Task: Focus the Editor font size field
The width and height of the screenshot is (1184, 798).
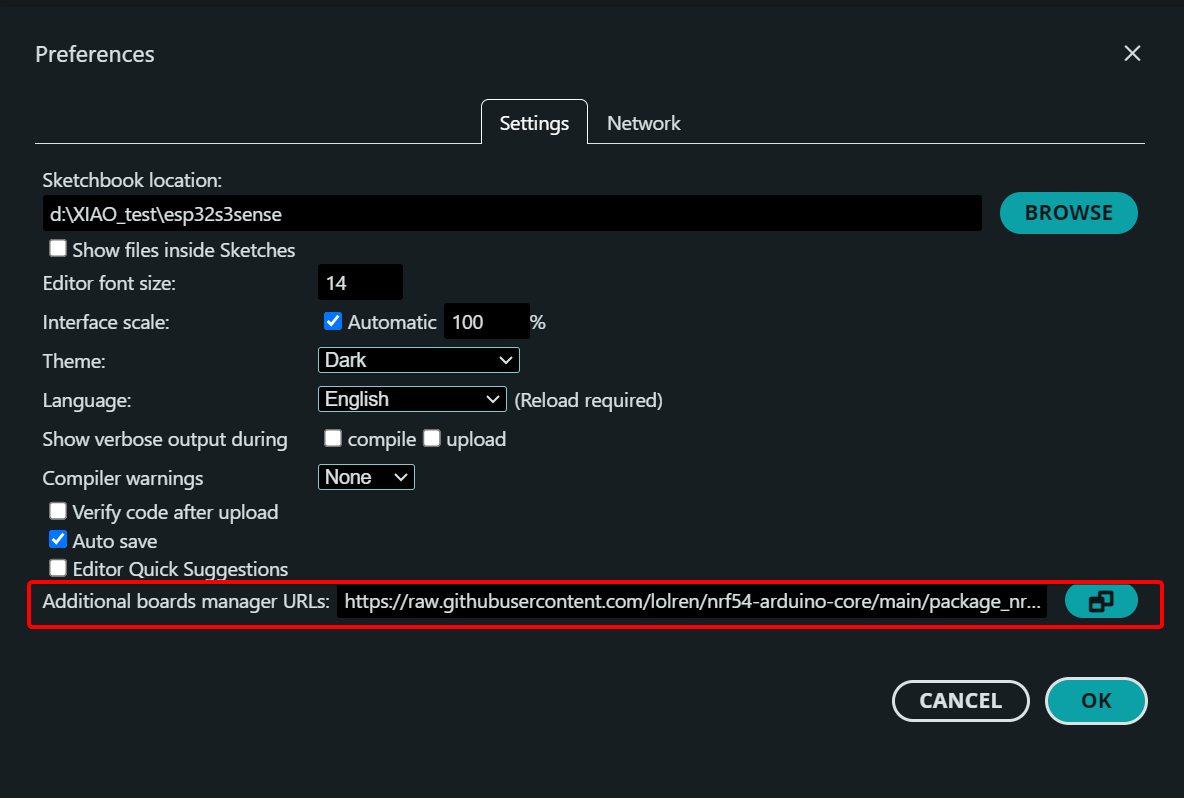Action: [x=360, y=283]
